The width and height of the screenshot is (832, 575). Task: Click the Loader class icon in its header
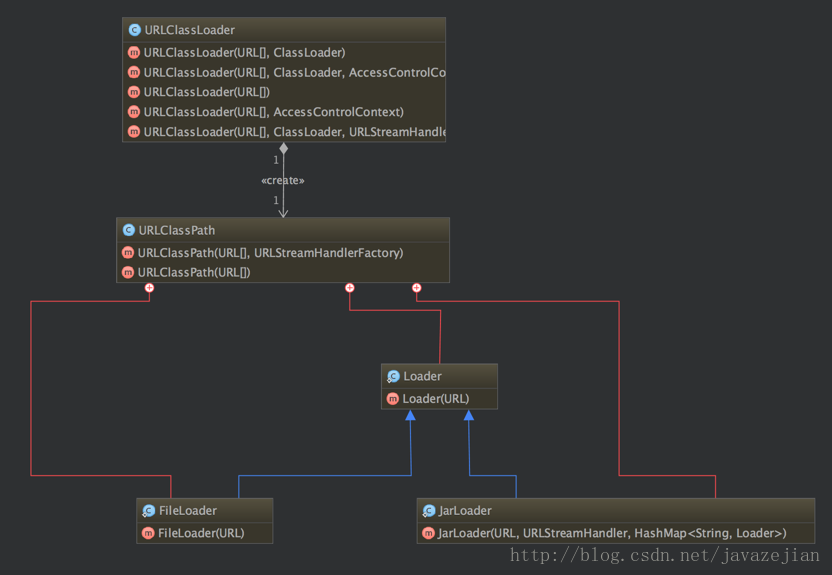click(393, 377)
